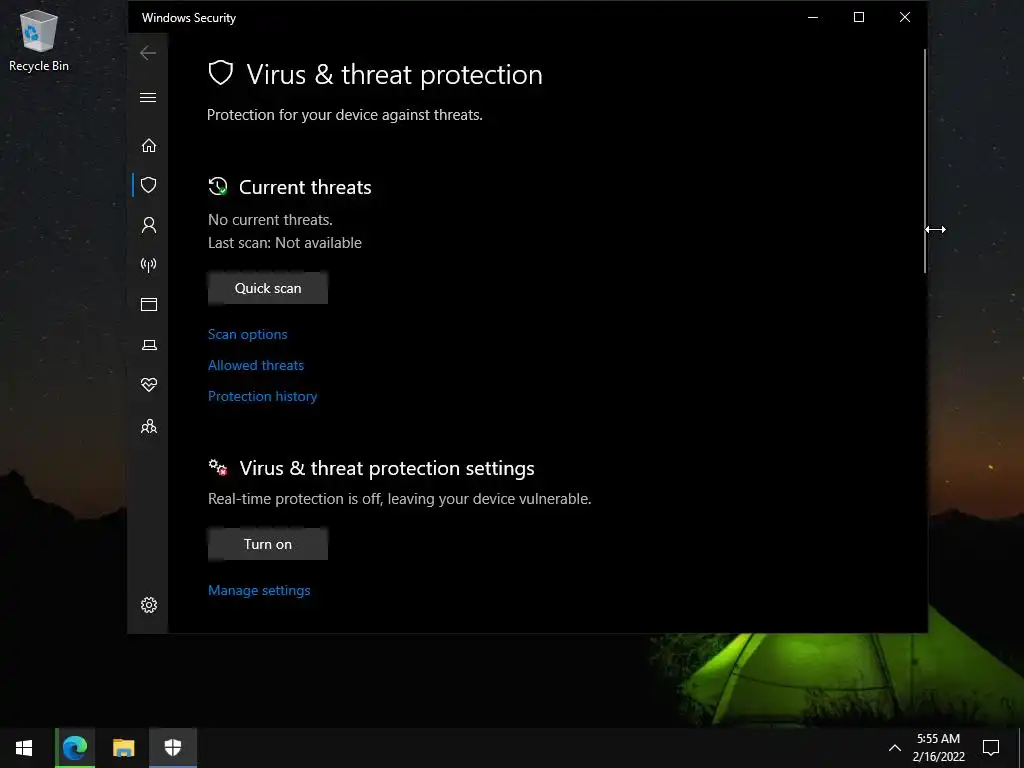Open the Windows Start menu
Viewport: 1024px width, 768px height.
coord(24,748)
